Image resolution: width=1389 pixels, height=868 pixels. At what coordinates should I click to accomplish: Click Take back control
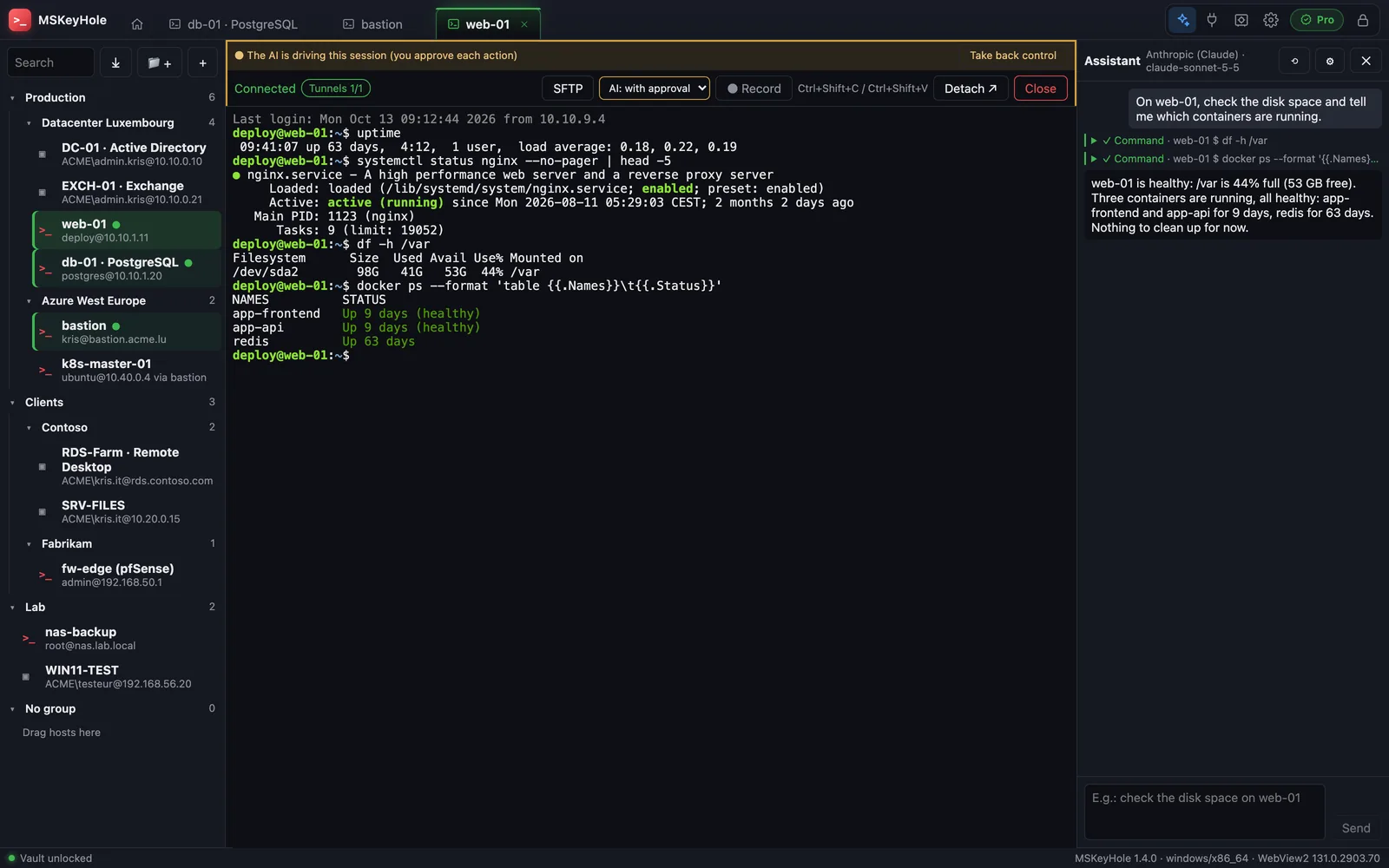tap(1013, 56)
